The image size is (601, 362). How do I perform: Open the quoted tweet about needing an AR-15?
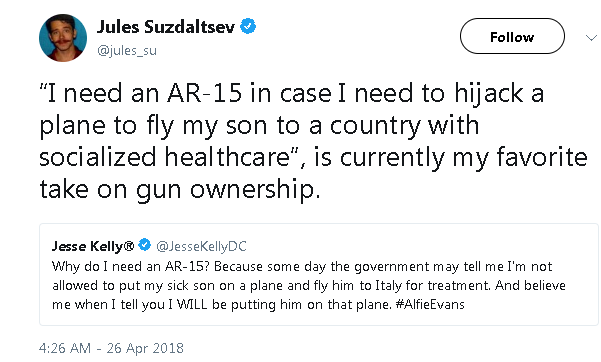319,275
